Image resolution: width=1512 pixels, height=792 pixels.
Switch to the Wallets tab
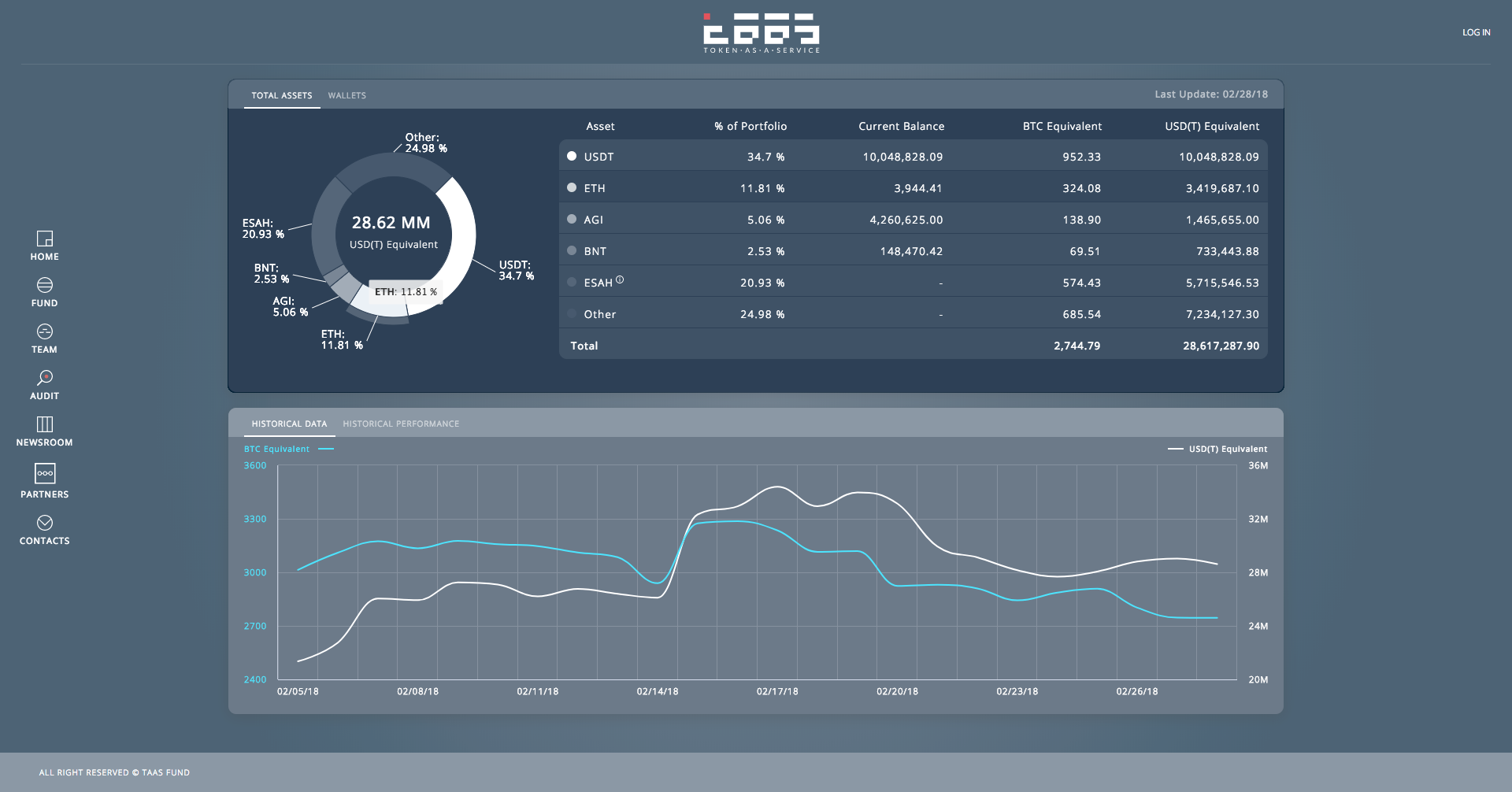point(347,95)
